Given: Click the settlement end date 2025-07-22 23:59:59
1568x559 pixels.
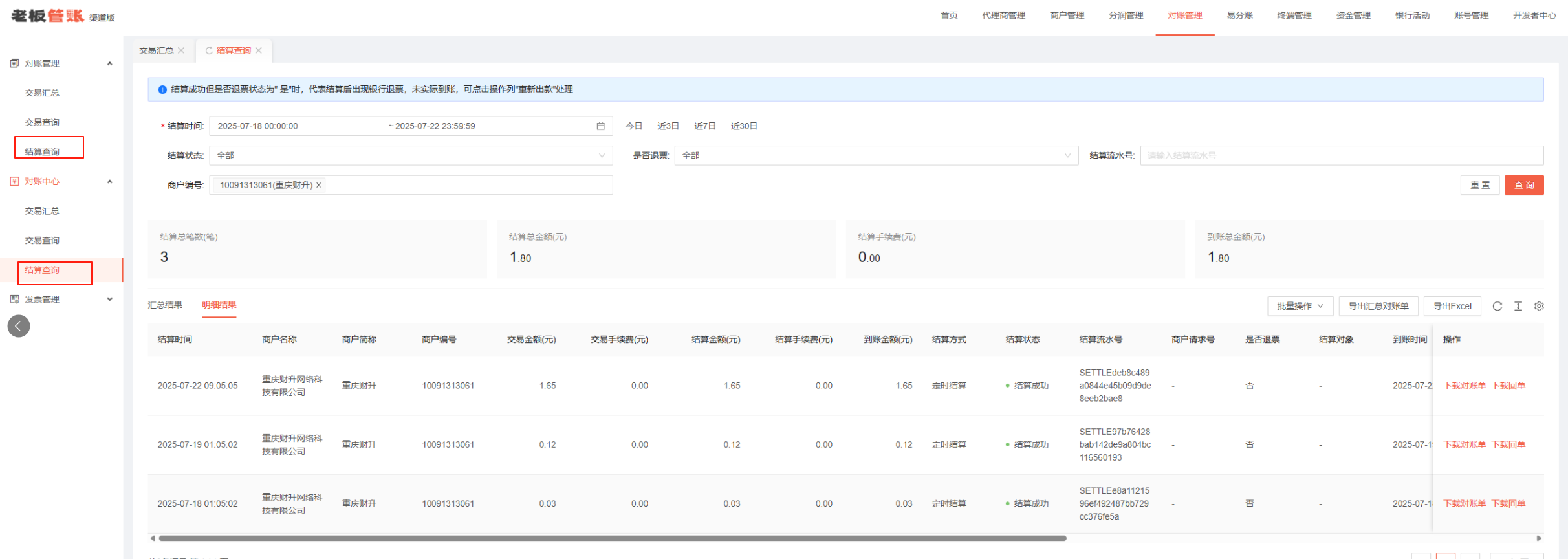Looking at the screenshot, I should click(435, 126).
